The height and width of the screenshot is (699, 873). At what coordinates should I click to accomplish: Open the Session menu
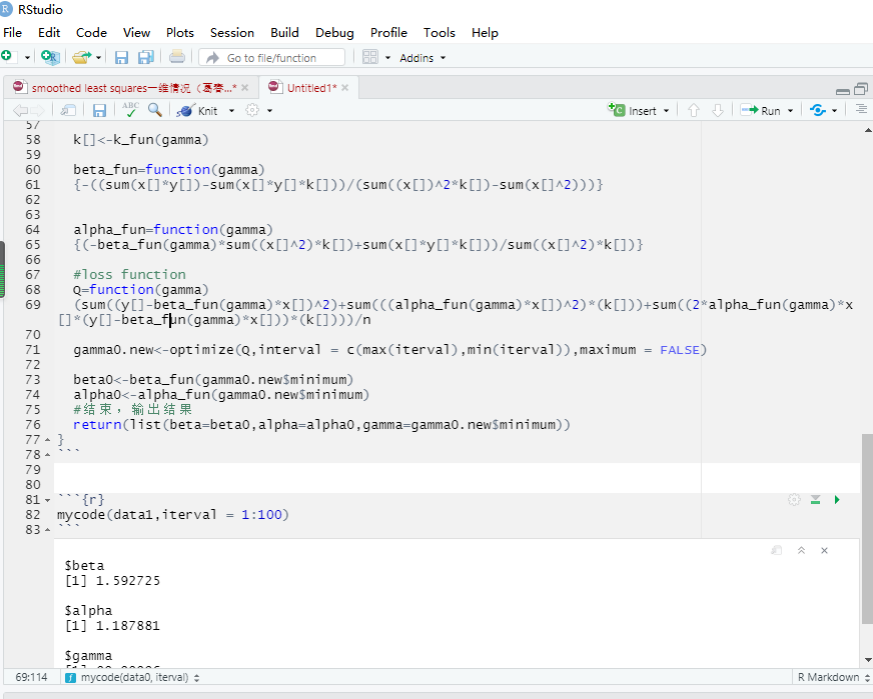232,33
